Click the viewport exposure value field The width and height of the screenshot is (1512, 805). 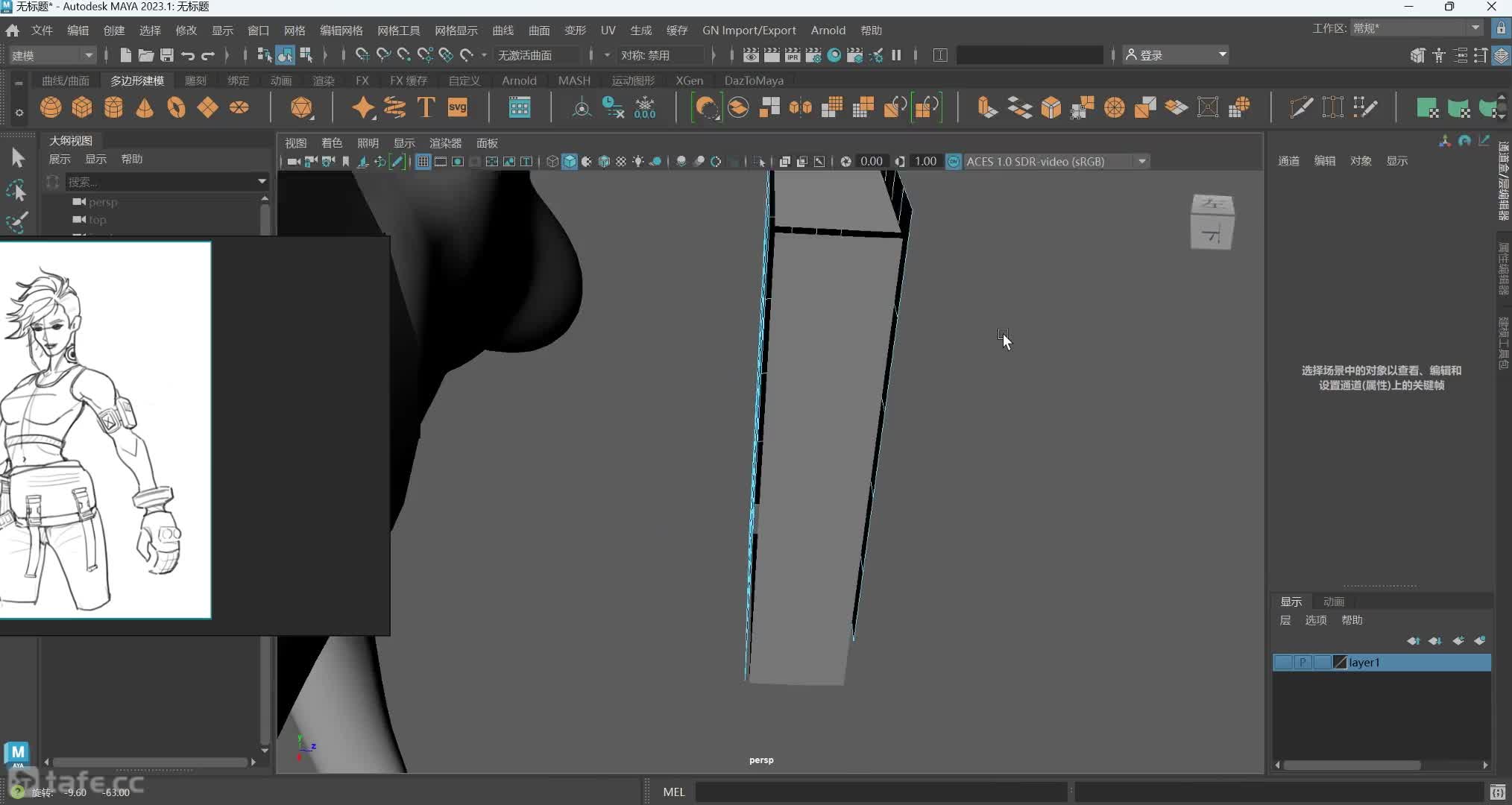point(871,162)
